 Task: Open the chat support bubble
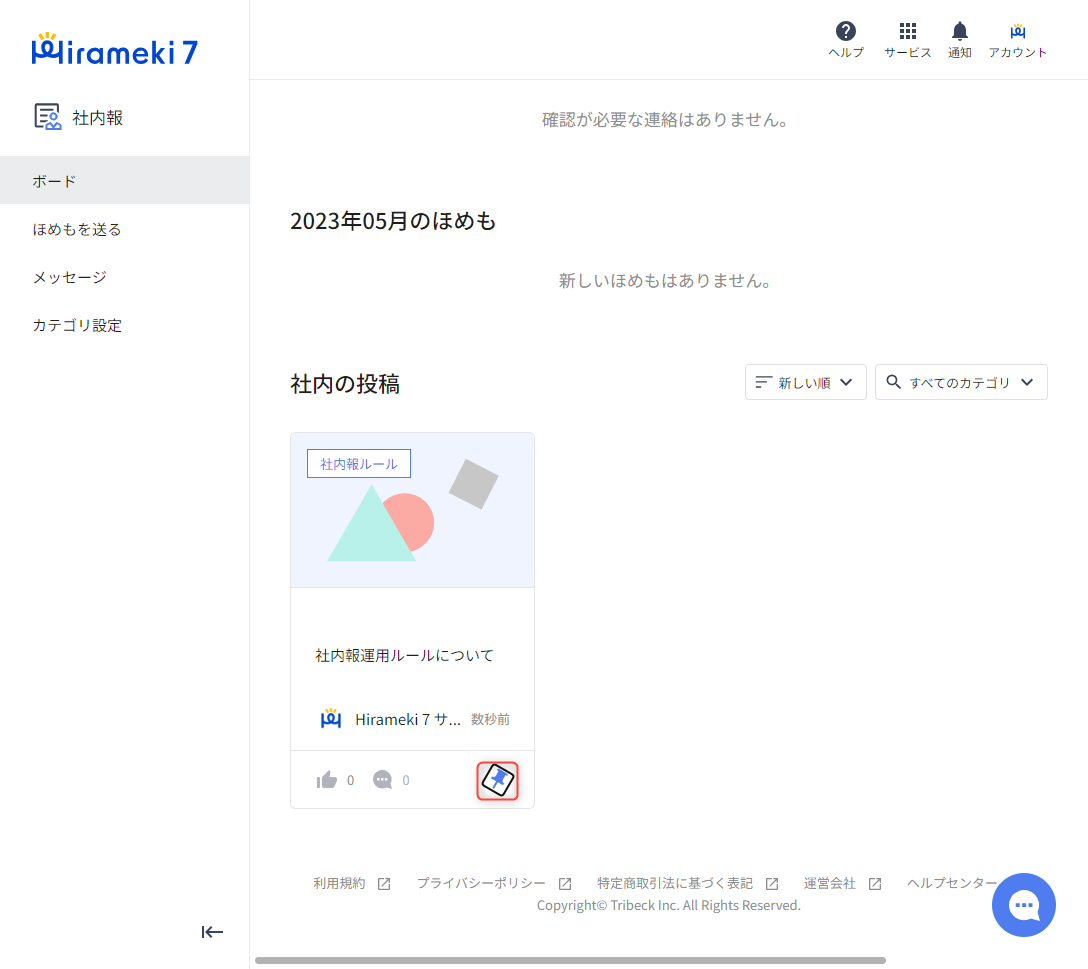[1023, 905]
